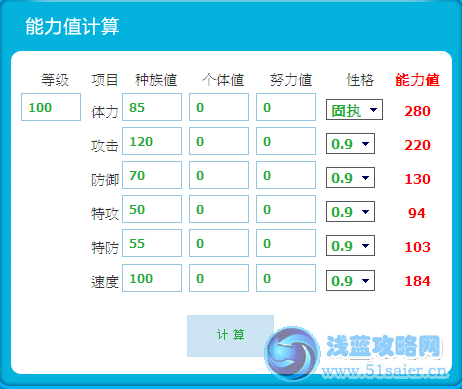Screen dimensions: 462x389
Task: Focus the 特防 种族值 field with 55
Action: 152,243
